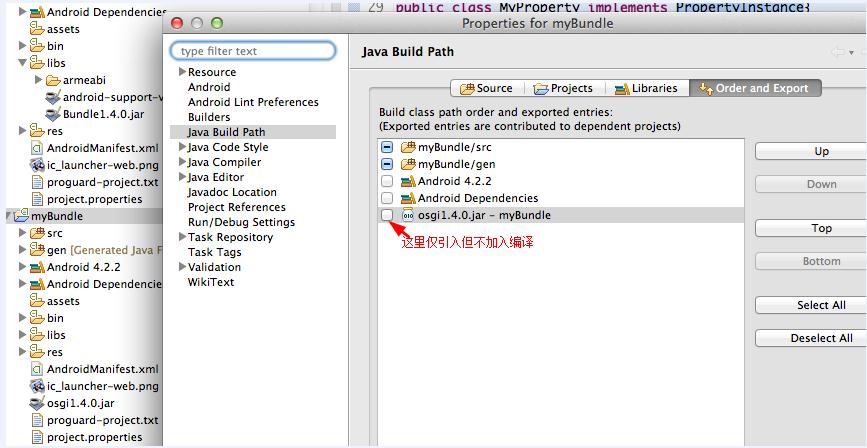Click assets folder icon inside myBundle project

[37, 301]
